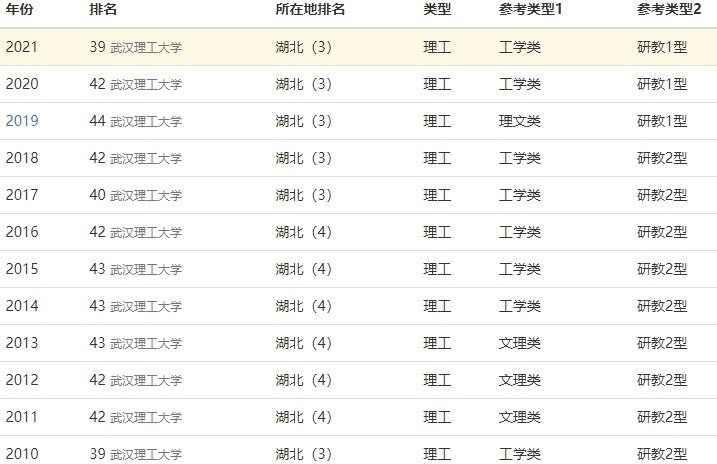This screenshot has width=717, height=464.
Task: Click 研教2型 in the 2012 row
Action: (x=662, y=380)
